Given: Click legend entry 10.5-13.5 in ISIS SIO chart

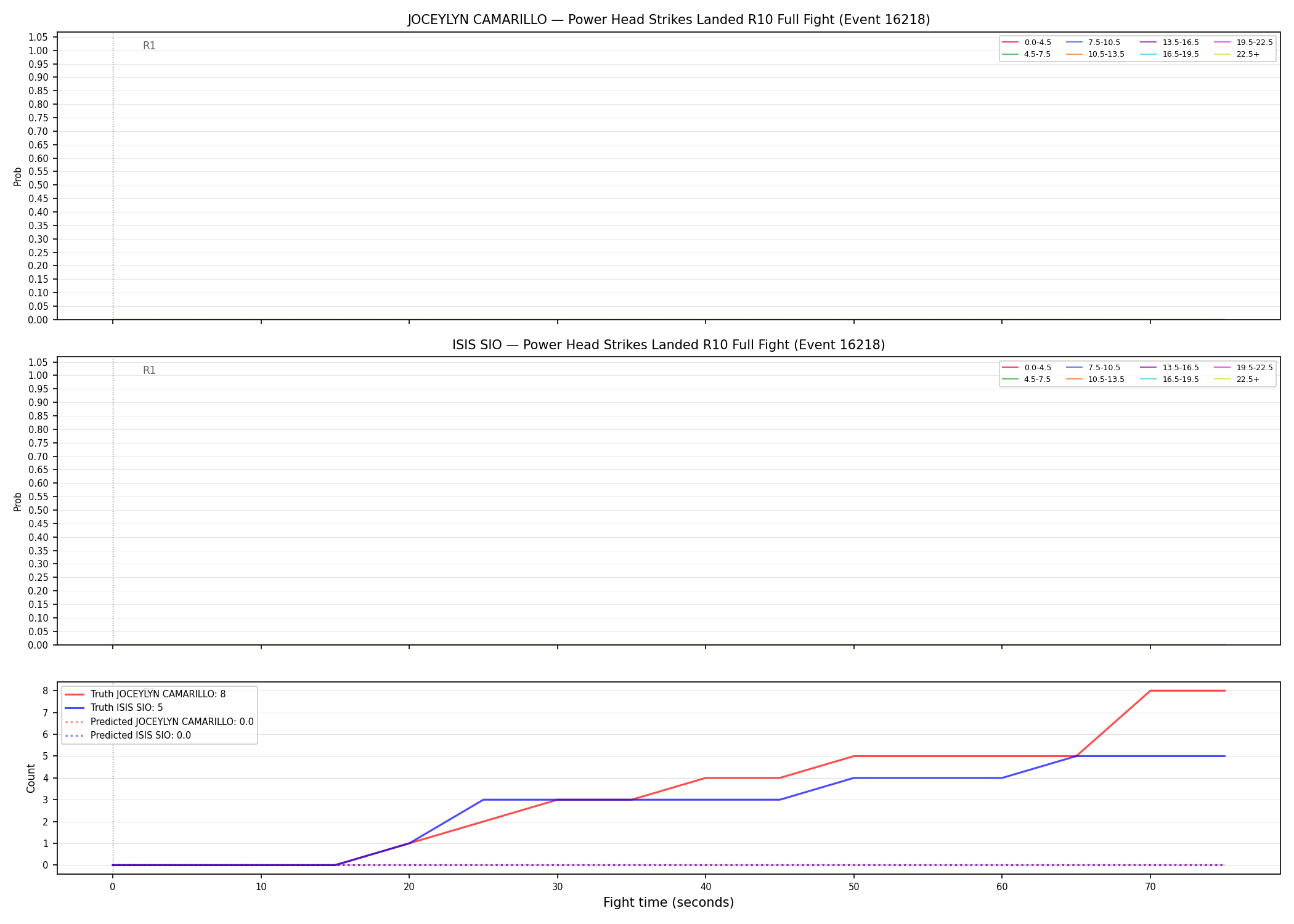Looking at the screenshot, I should tap(1095, 379).
